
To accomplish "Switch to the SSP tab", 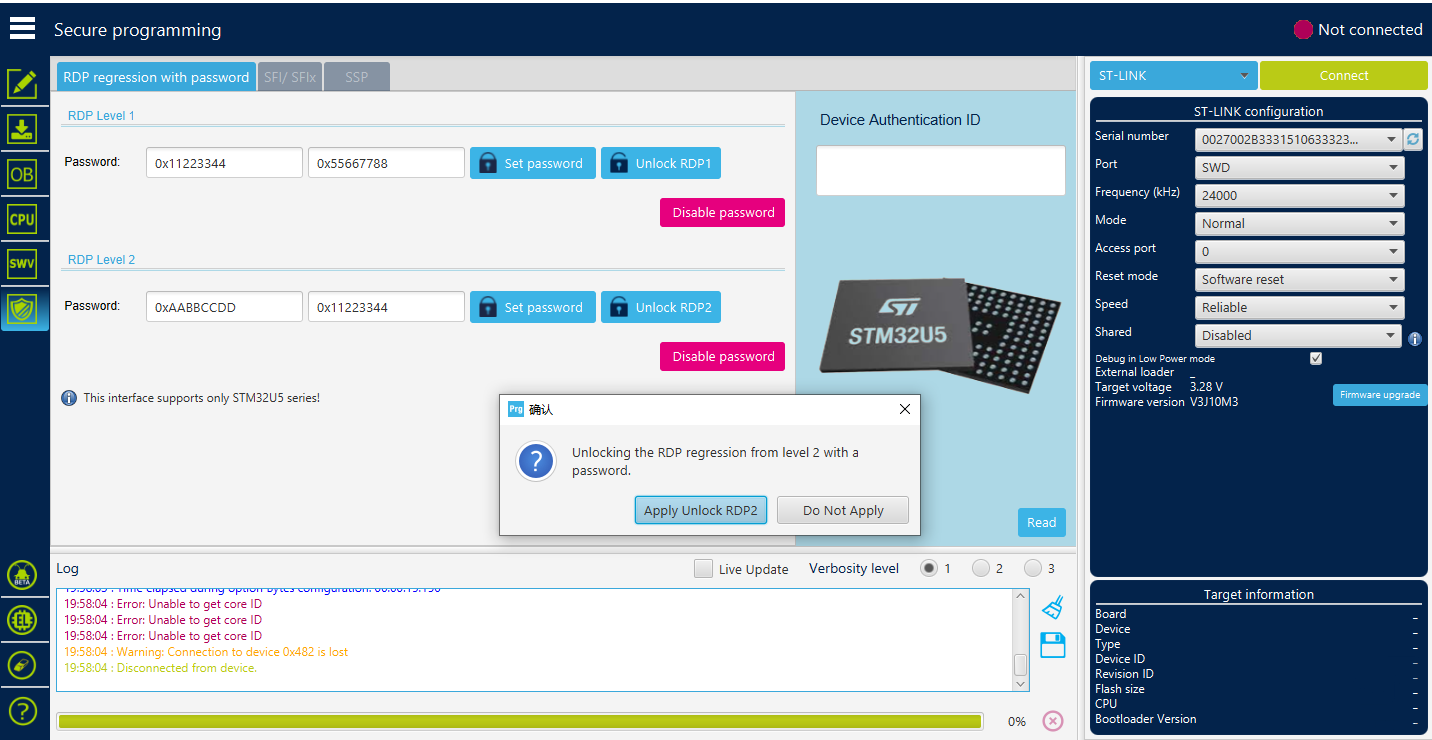I will pyautogui.click(x=357, y=77).
